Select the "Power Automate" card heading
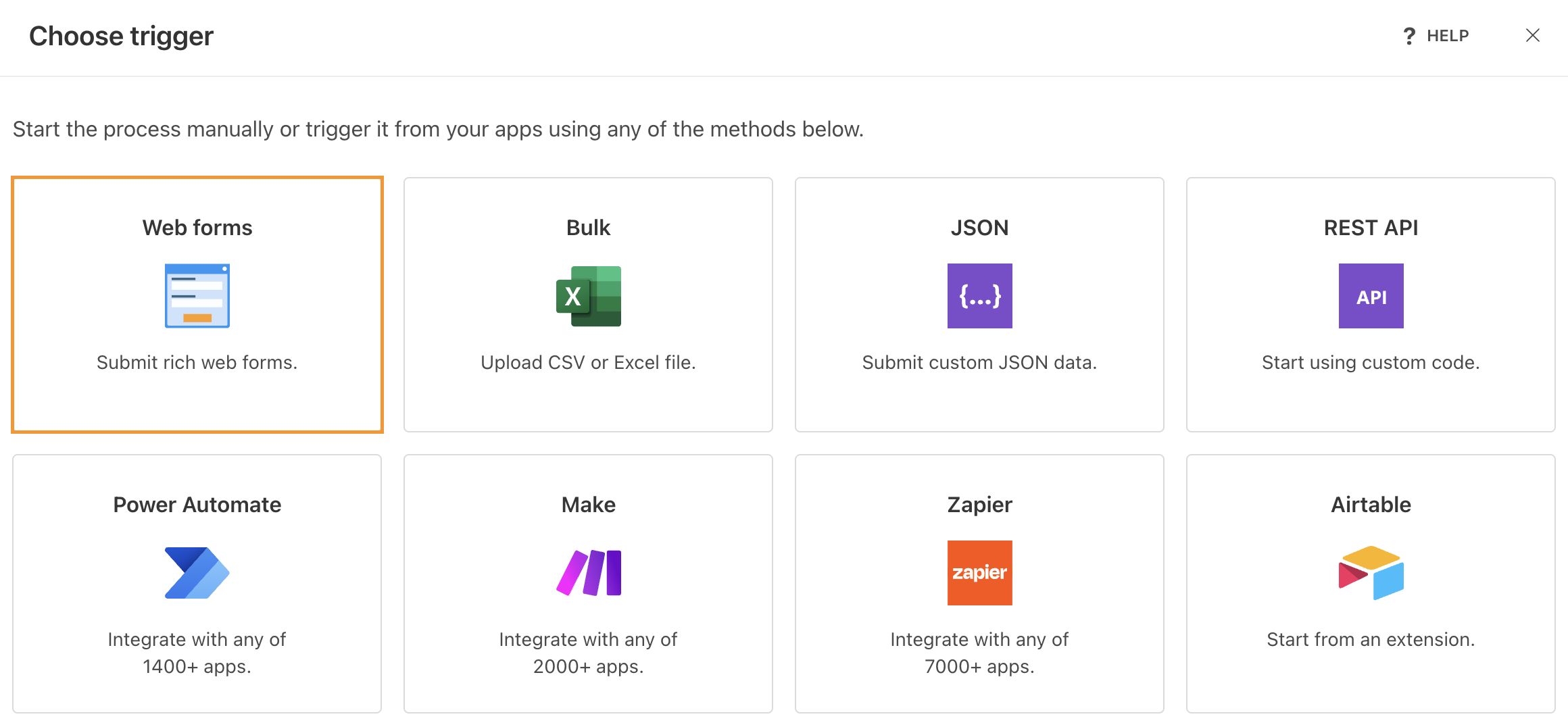1568x727 pixels. pyautogui.click(x=197, y=505)
